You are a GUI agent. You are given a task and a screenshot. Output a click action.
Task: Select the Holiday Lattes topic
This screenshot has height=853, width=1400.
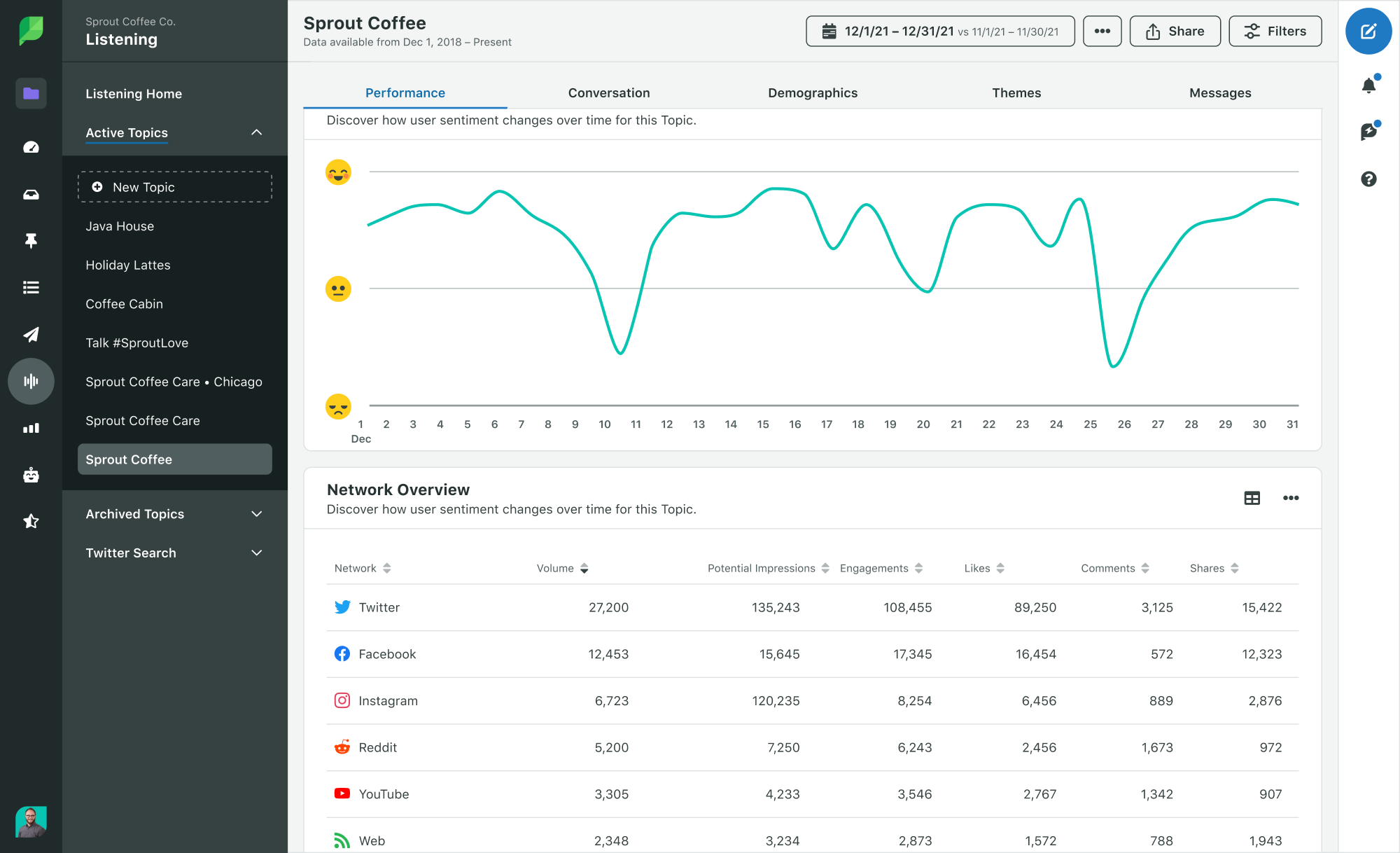pyautogui.click(x=128, y=265)
